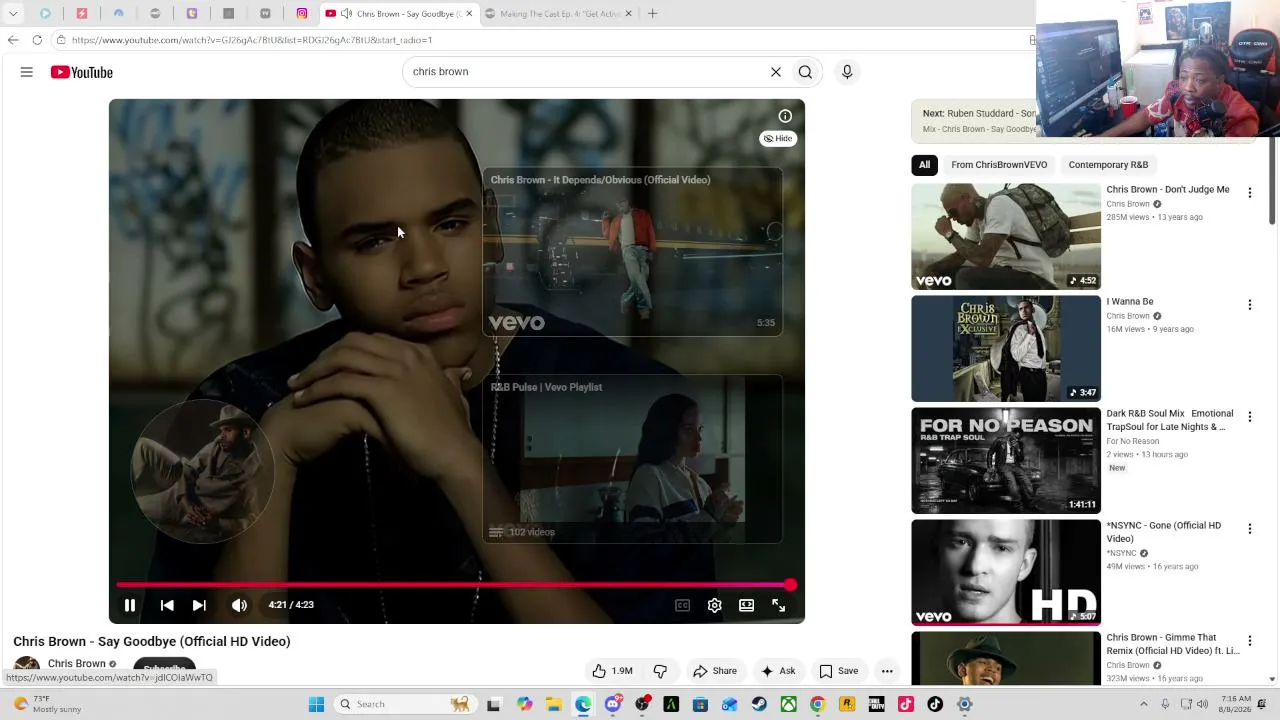The image size is (1280, 720).
Task: Click the magnifier search button
Action: pyautogui.click(x=805, y=72)
